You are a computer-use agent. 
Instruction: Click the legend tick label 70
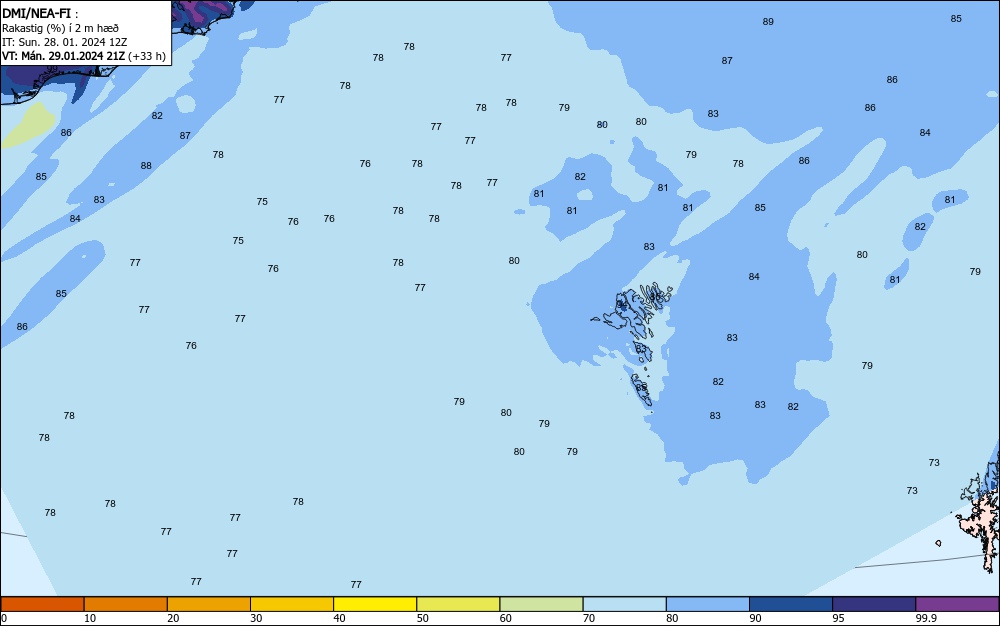point(589,618)
